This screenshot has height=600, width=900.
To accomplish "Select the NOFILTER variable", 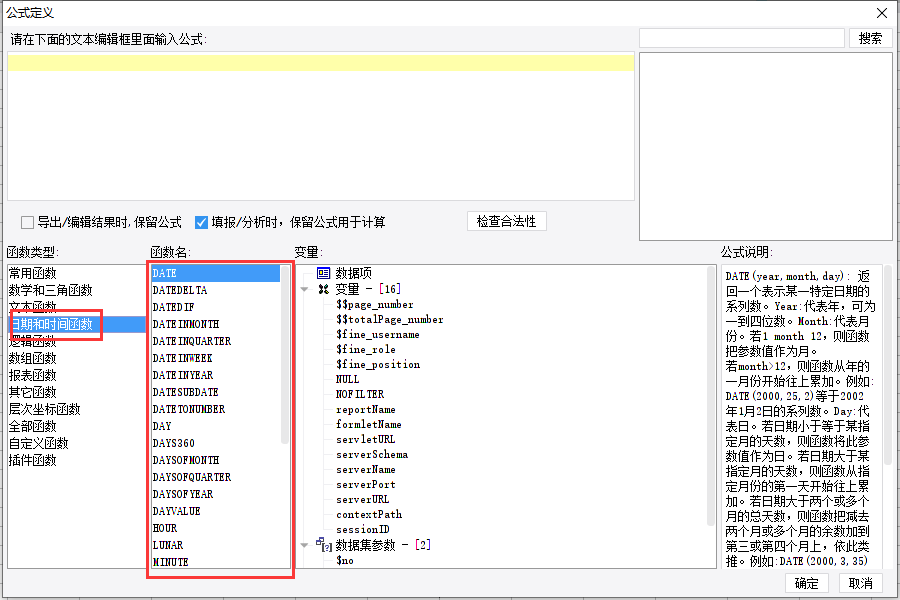I will pos(360,394).
